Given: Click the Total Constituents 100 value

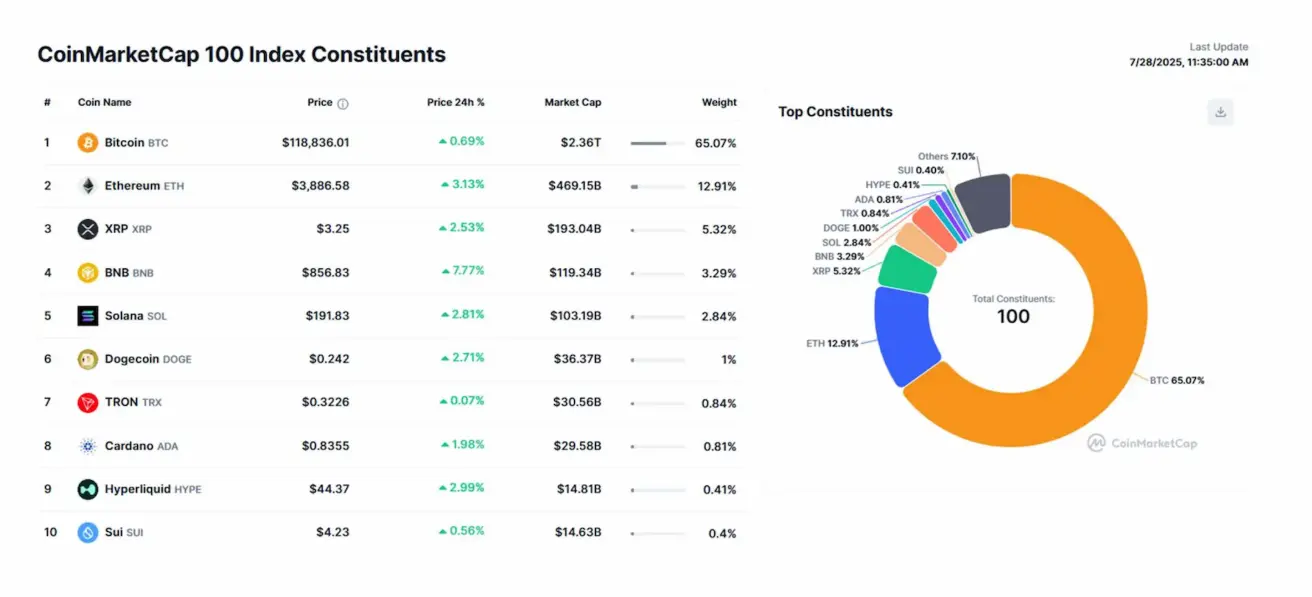Looking at the screenshot, I should [1013, 317].
